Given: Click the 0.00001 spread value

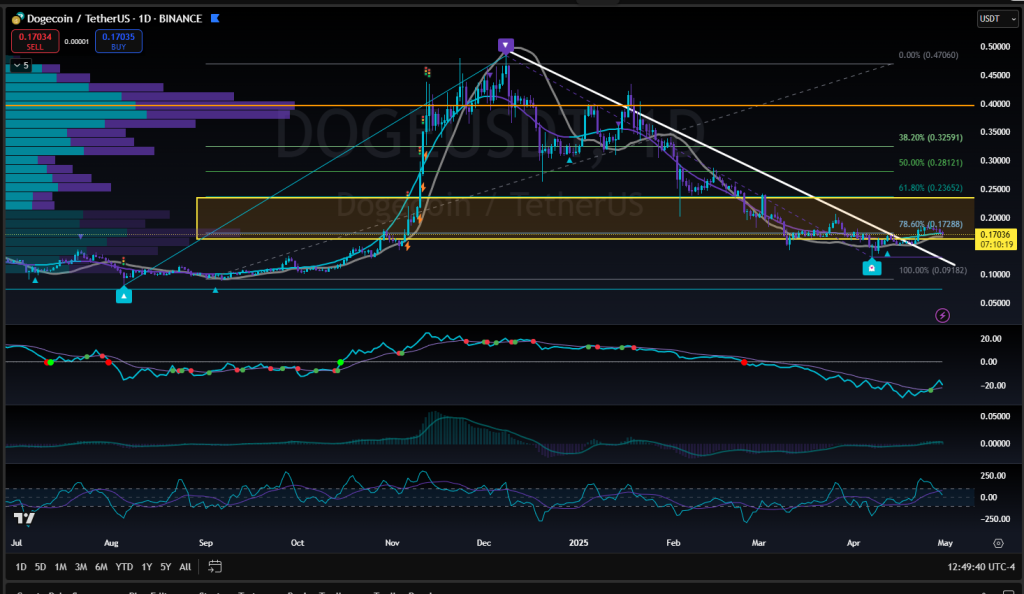Looking at the screenshot, I should point(77,42).
